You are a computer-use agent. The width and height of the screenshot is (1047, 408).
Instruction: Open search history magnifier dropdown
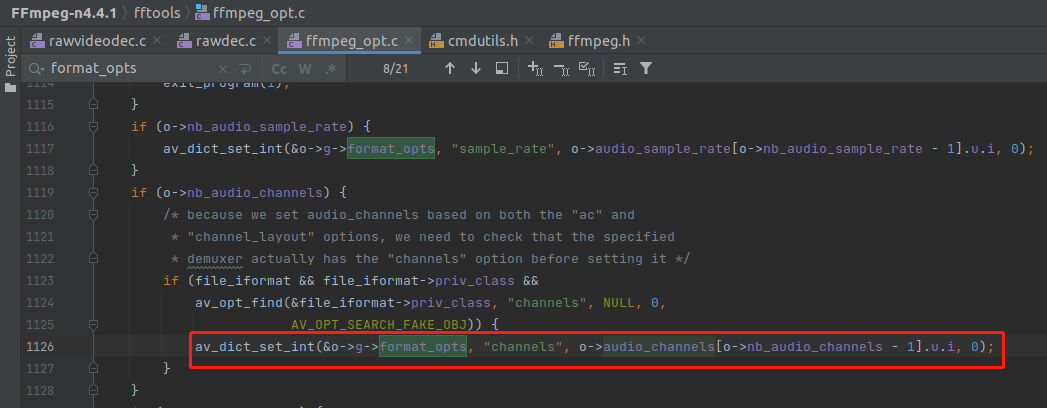click(37, 69)
